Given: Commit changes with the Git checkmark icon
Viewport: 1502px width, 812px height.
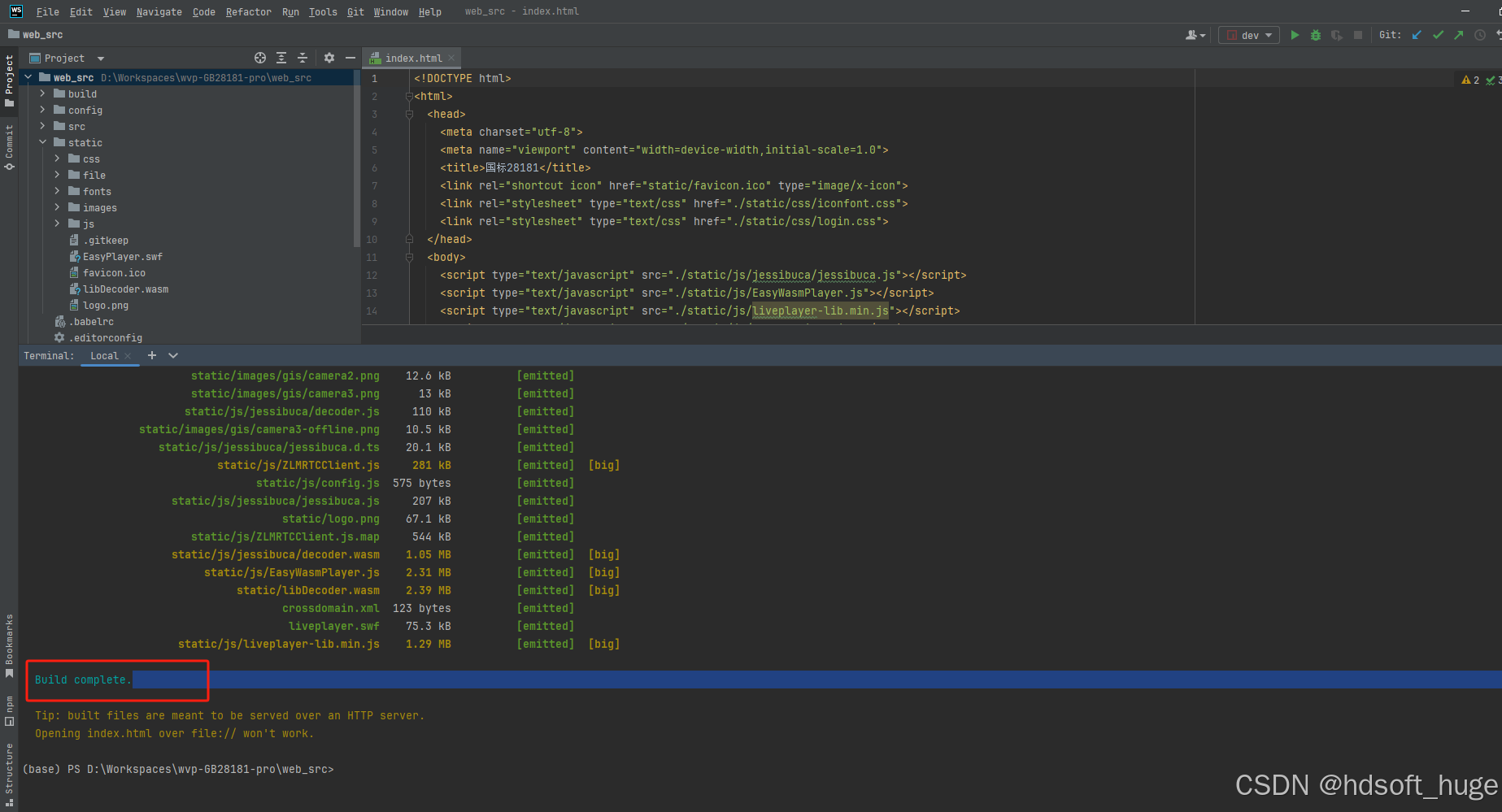Looking at the screenshot, I should (1438, 35).
